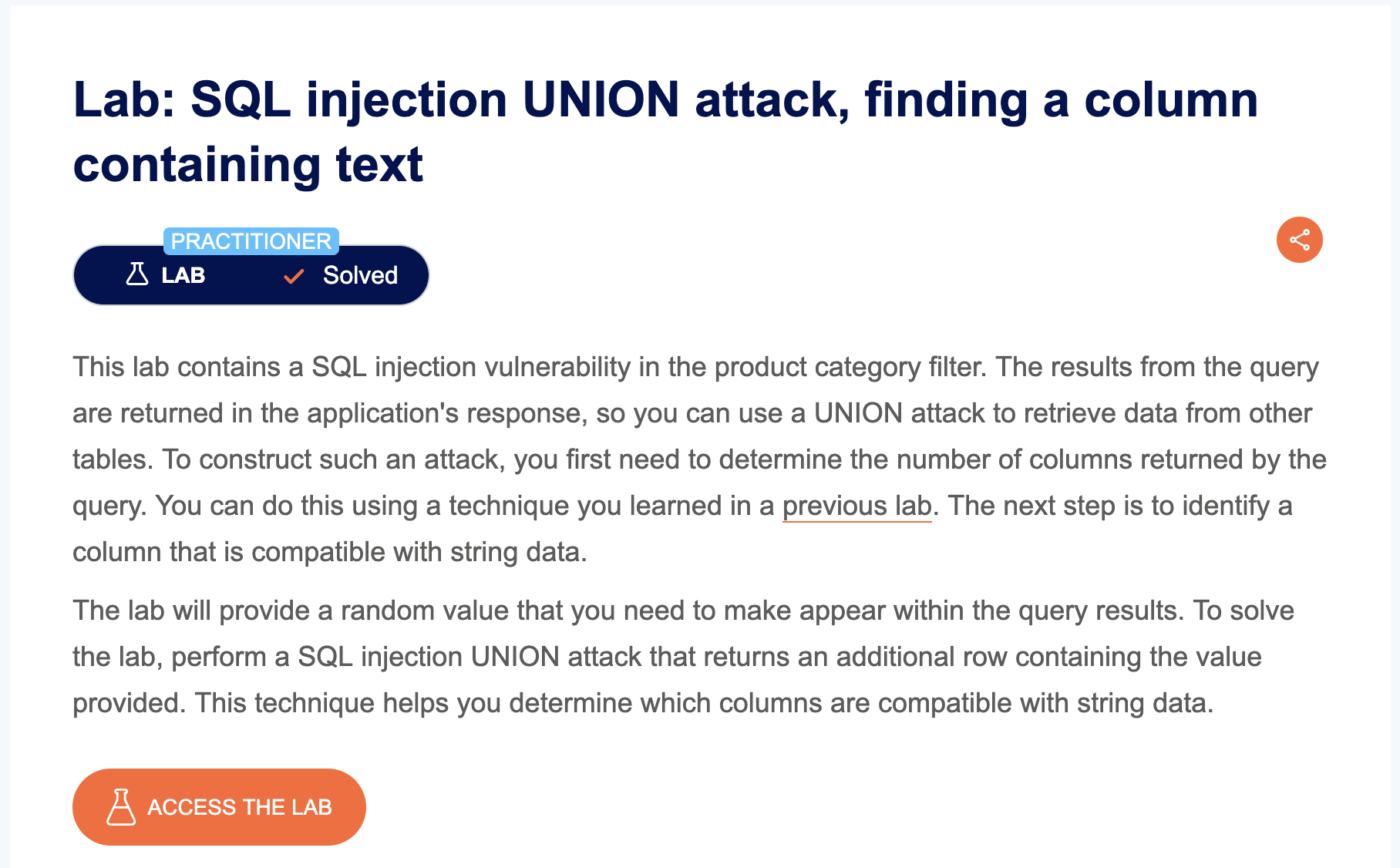Click the flask icon inside Access button
The image size is (1400, 868).
pos(121,807)
